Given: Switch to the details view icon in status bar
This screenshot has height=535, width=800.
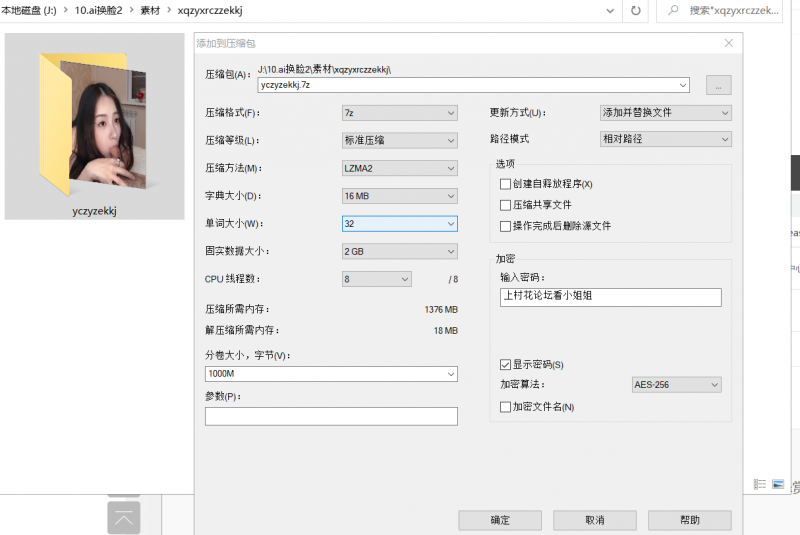Looking at the screenshot, I should tap(760, 484).
